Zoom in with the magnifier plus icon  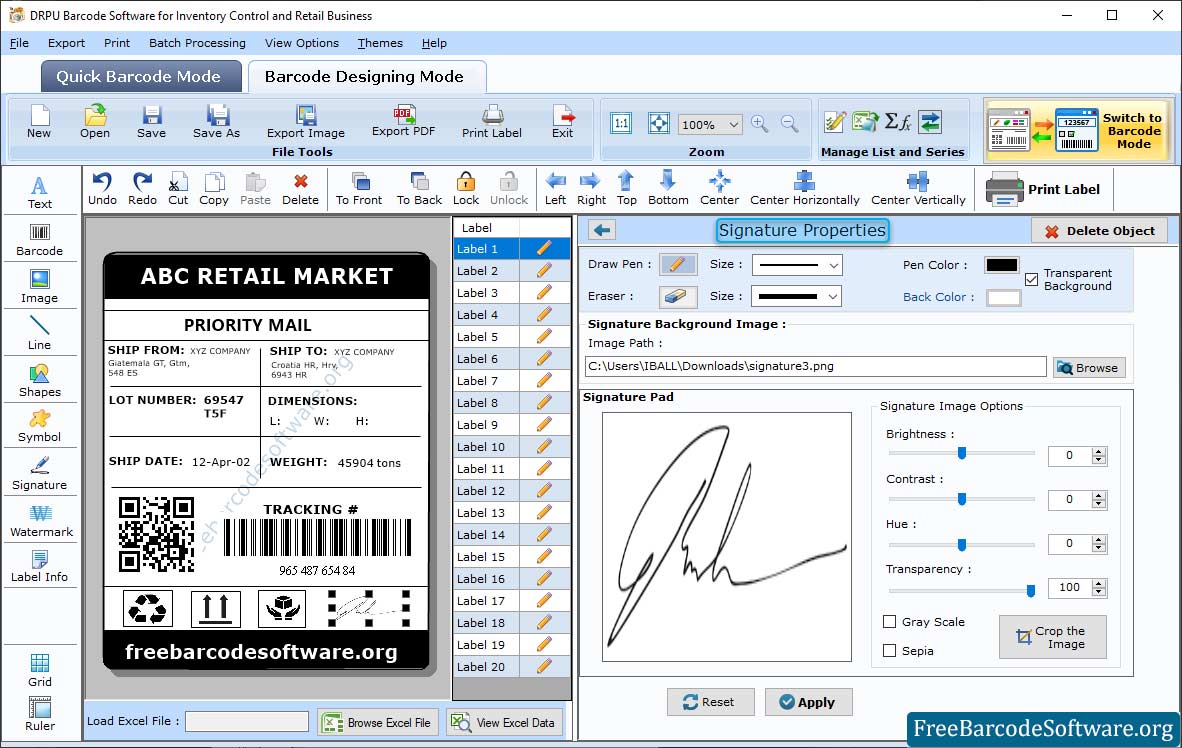(x=760, y=124)
